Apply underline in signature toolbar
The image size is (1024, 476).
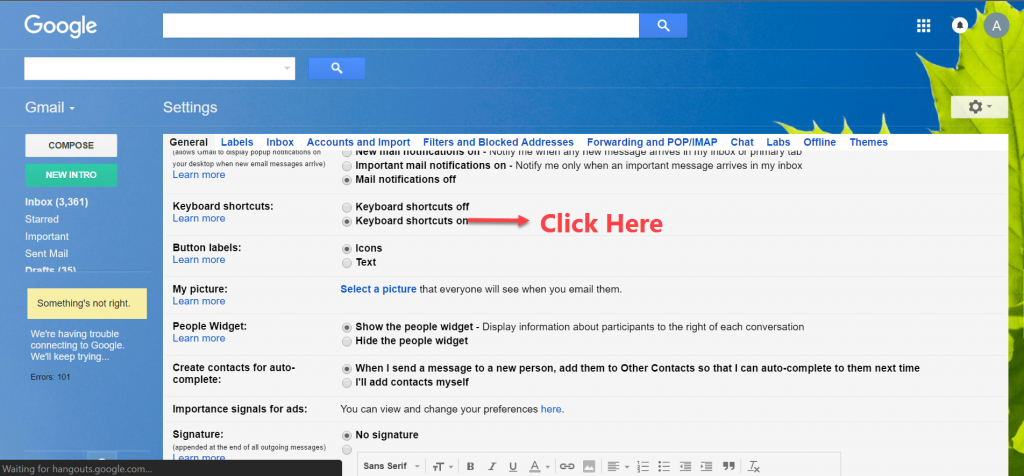pos(513,466)
